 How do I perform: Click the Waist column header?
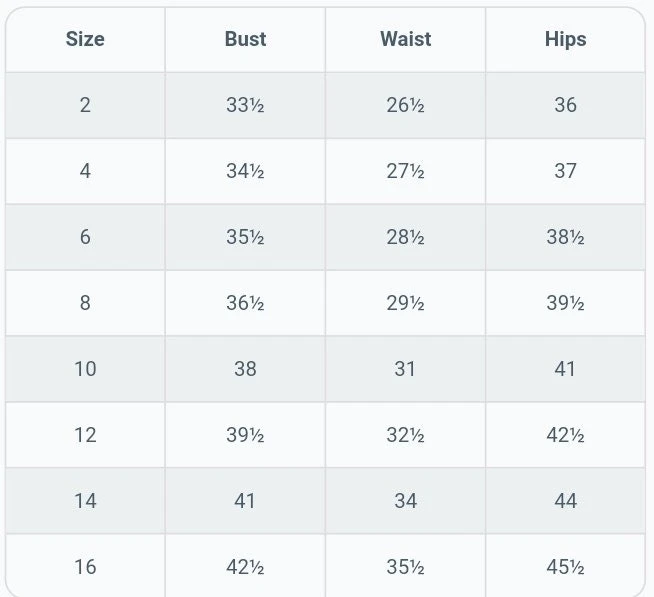click(x=405, y=39)
